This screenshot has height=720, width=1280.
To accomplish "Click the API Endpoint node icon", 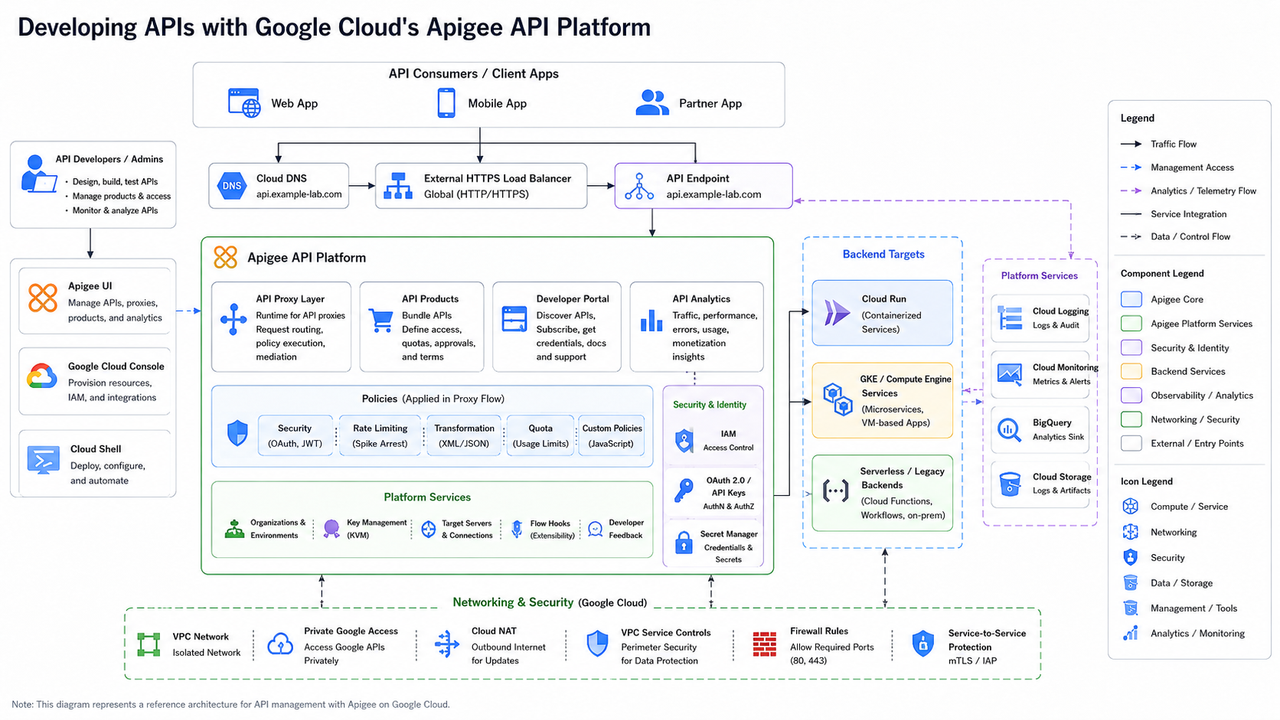I will click(639, 186).
